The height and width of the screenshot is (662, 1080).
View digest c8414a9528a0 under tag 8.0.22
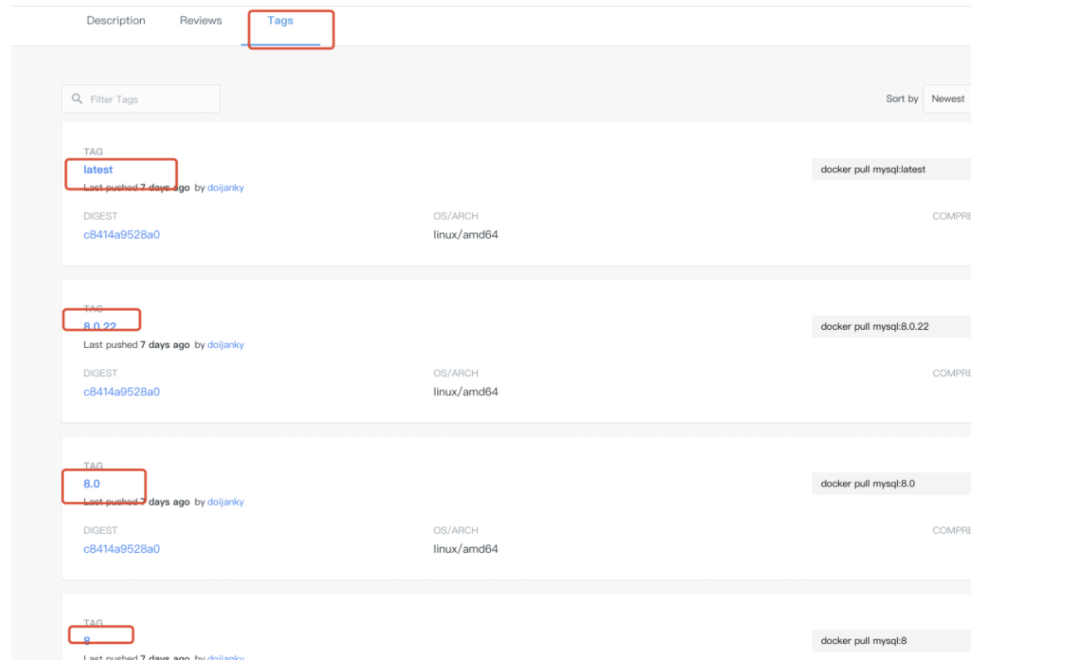tap(121, 392)
